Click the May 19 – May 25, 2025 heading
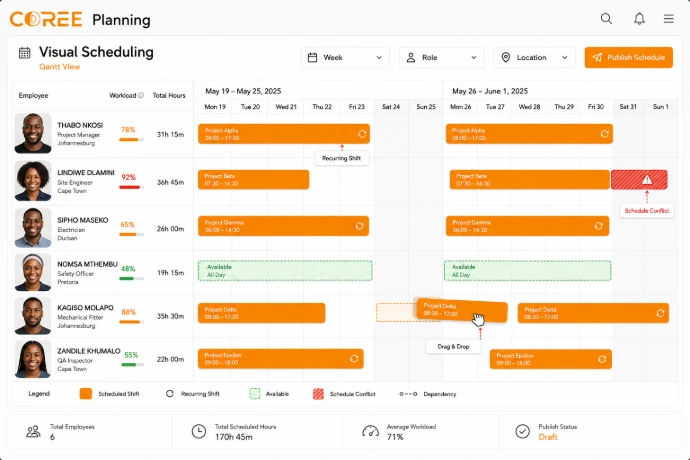 tap(243, 91)
